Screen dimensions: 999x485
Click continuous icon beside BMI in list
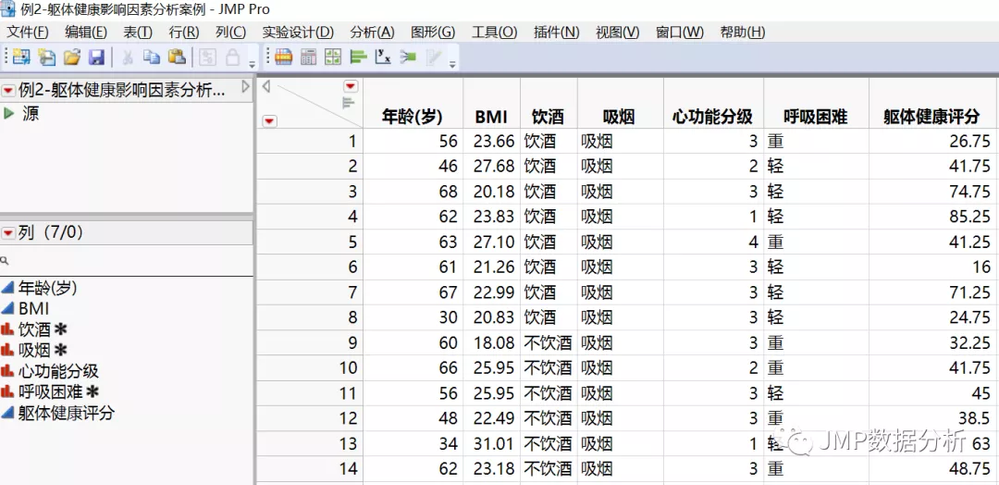tap(8, 308)
